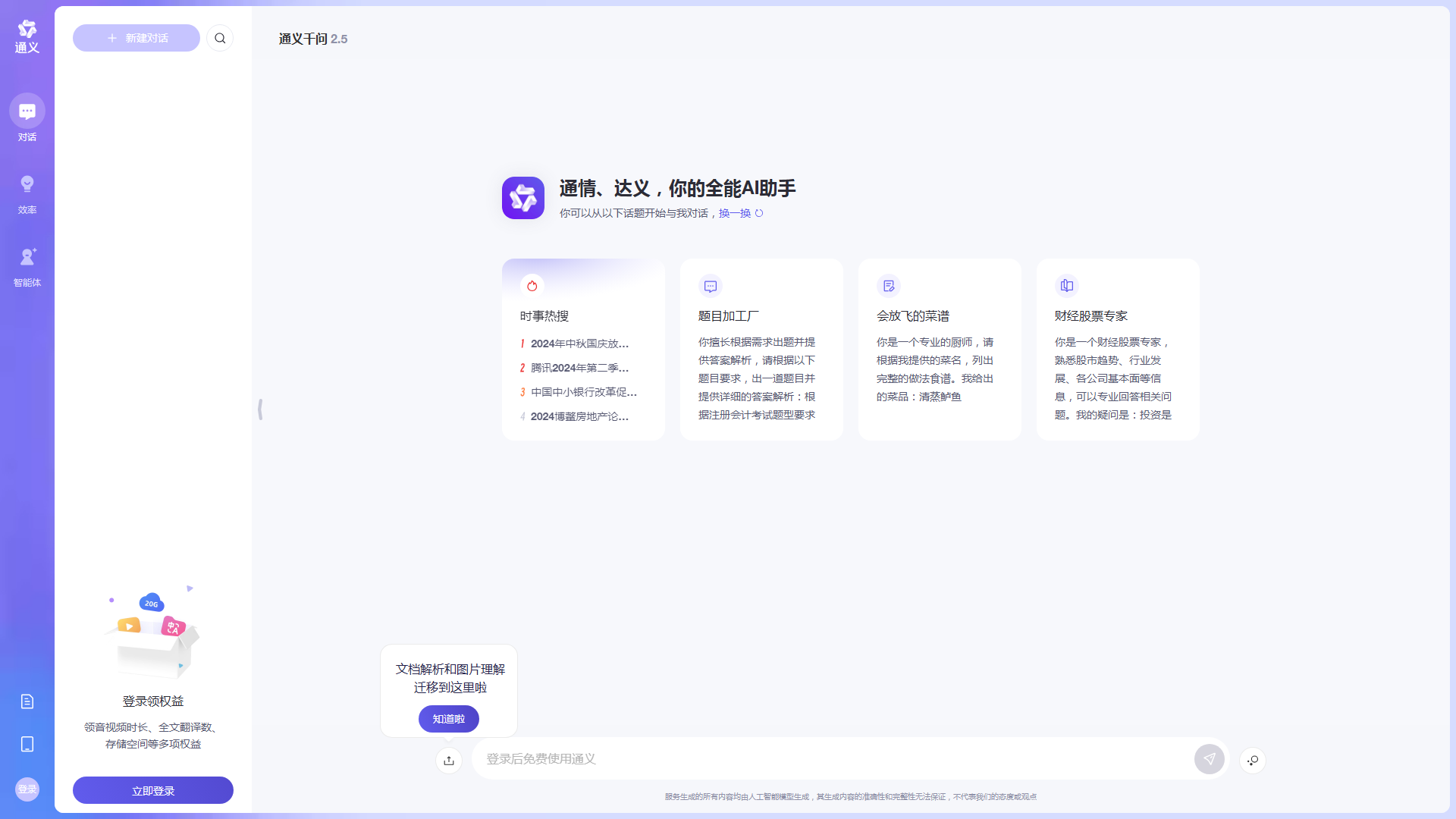The width and height of the screenshot is (1456, 819).
Task: Open the mobile app icon in sidebar
Action: (27, 744)
